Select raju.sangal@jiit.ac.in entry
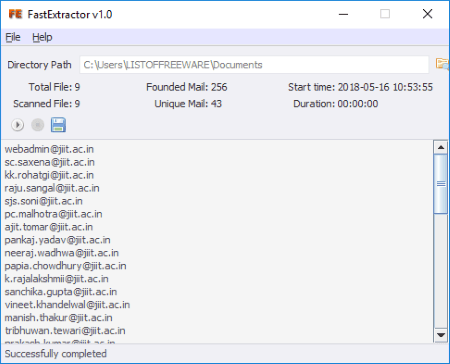Screen dimensions: 450x364 [x=52, y=188]
